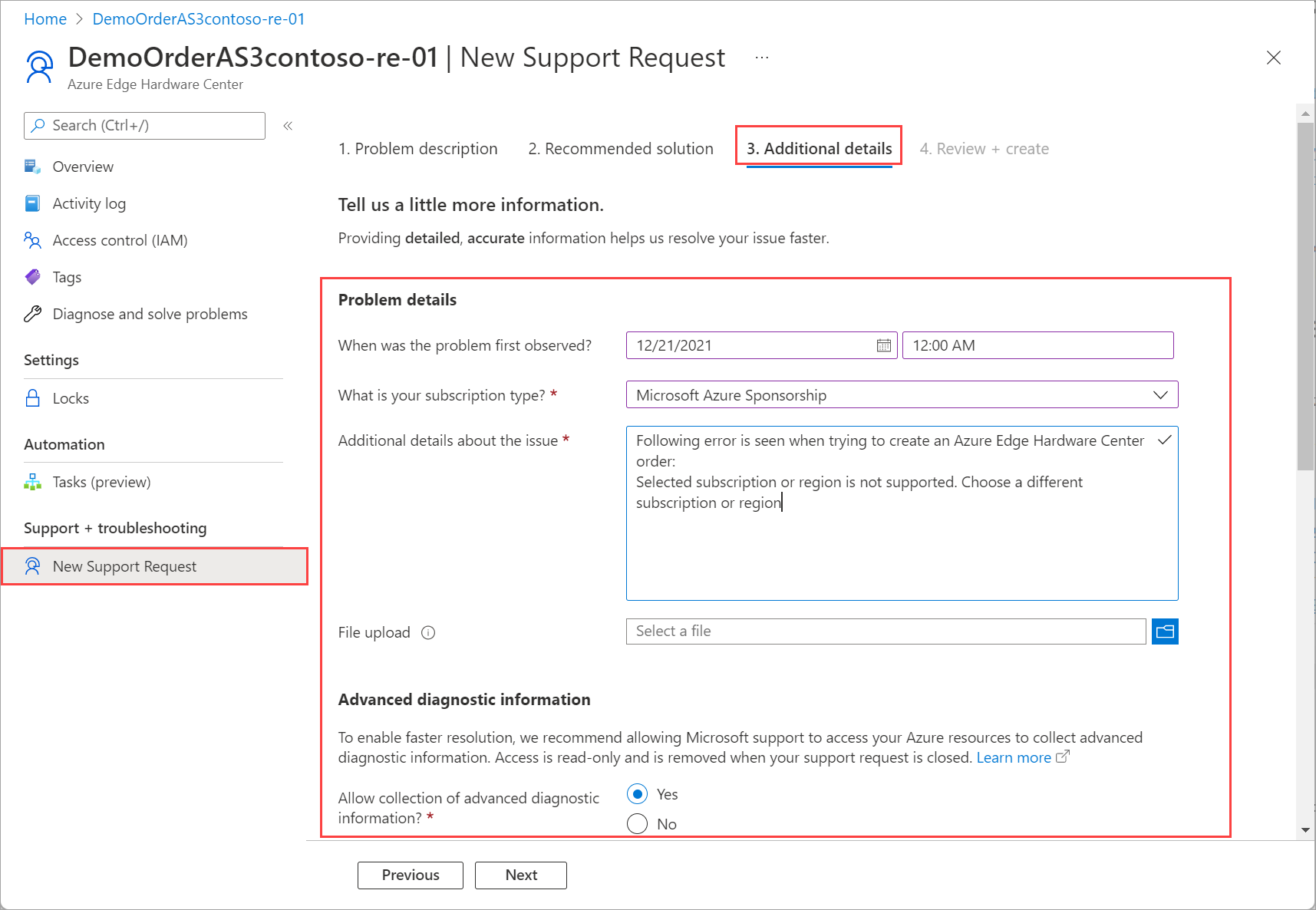Click the Diagnose and solve wrench icon

(32, 314)
